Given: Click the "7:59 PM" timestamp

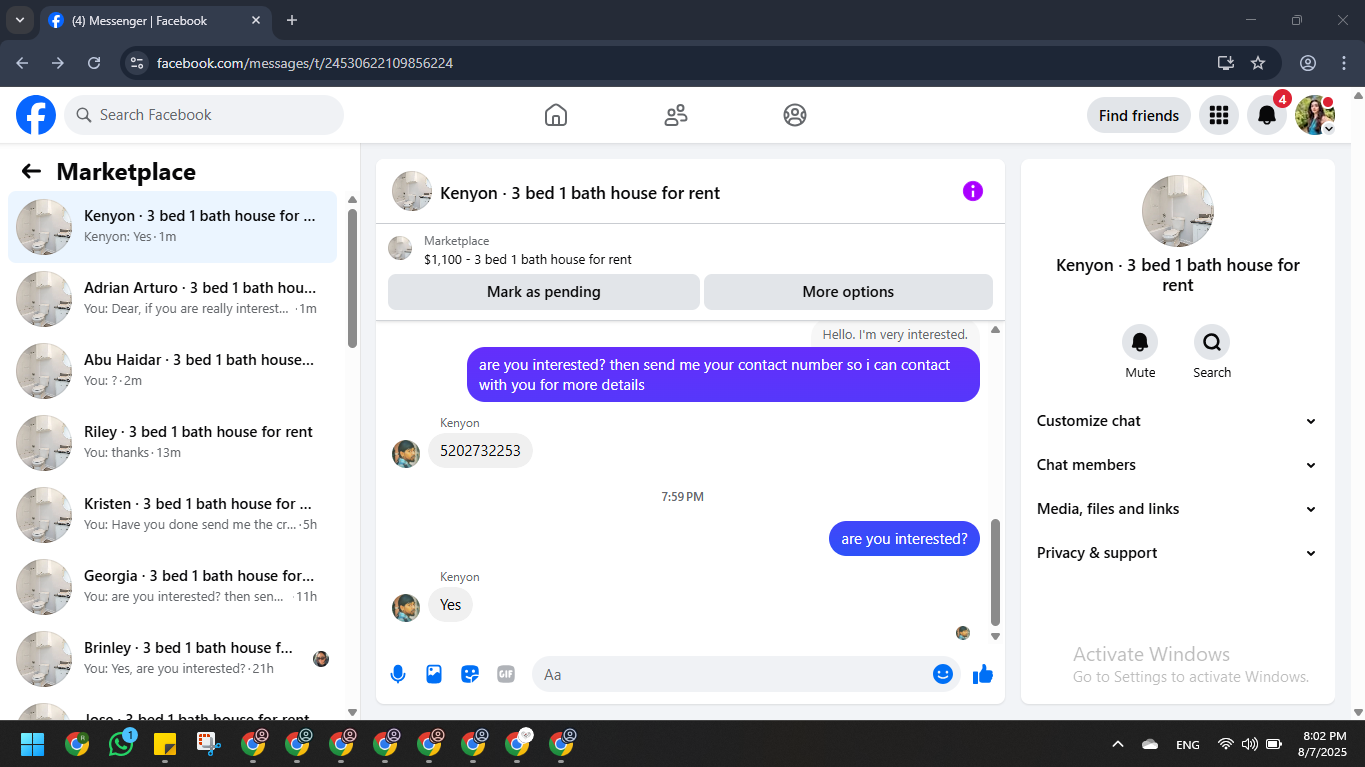Looking at the screenshot, I should (683, 497).
